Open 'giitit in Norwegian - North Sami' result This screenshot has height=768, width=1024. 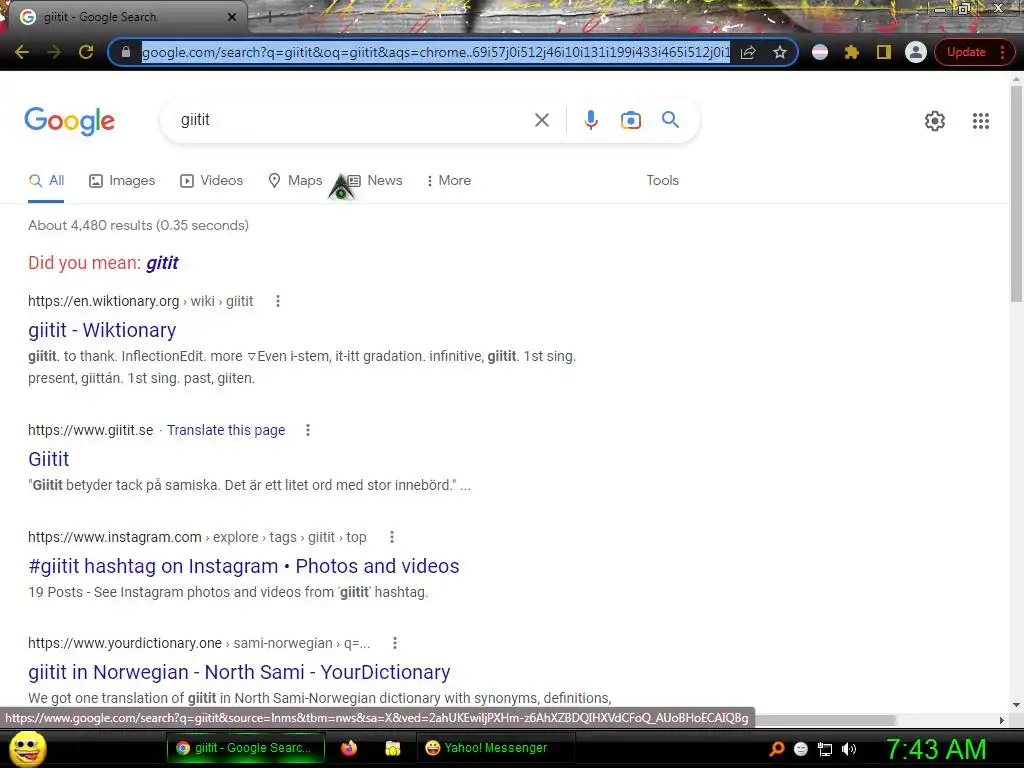(239, 672)
